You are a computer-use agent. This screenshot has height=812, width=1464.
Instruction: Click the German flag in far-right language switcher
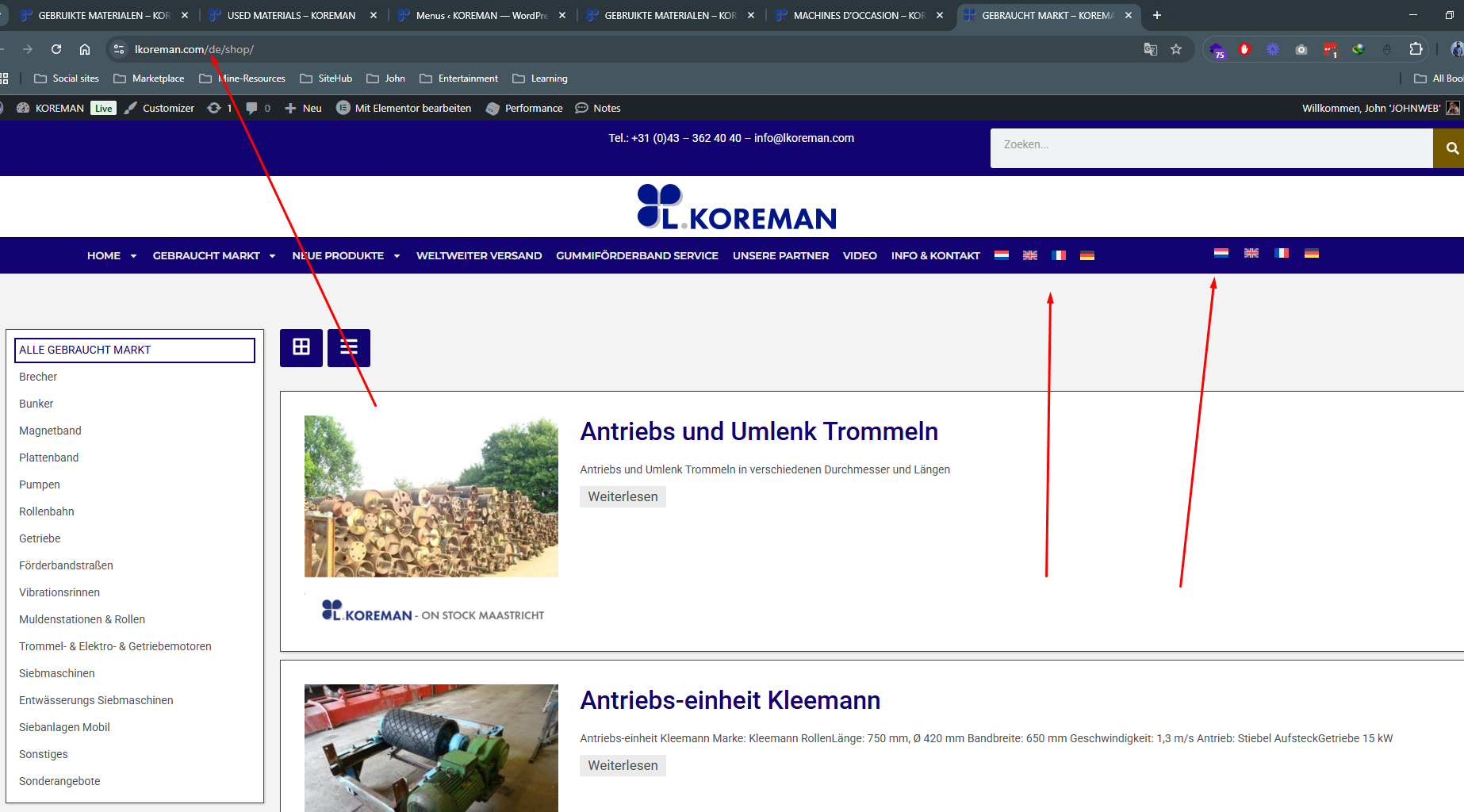click(x=1312, y=253)
